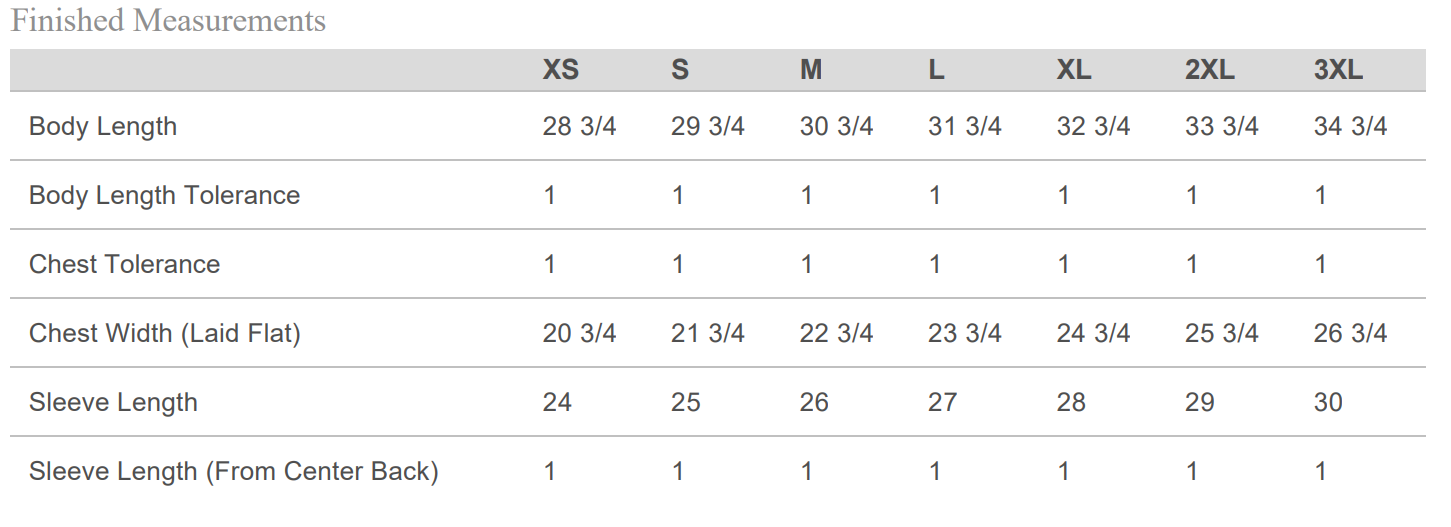Image resolution: width=1451 pixels, height=527 pixels.
Task: Select the 2XL column header
Action: [1210, 70]
